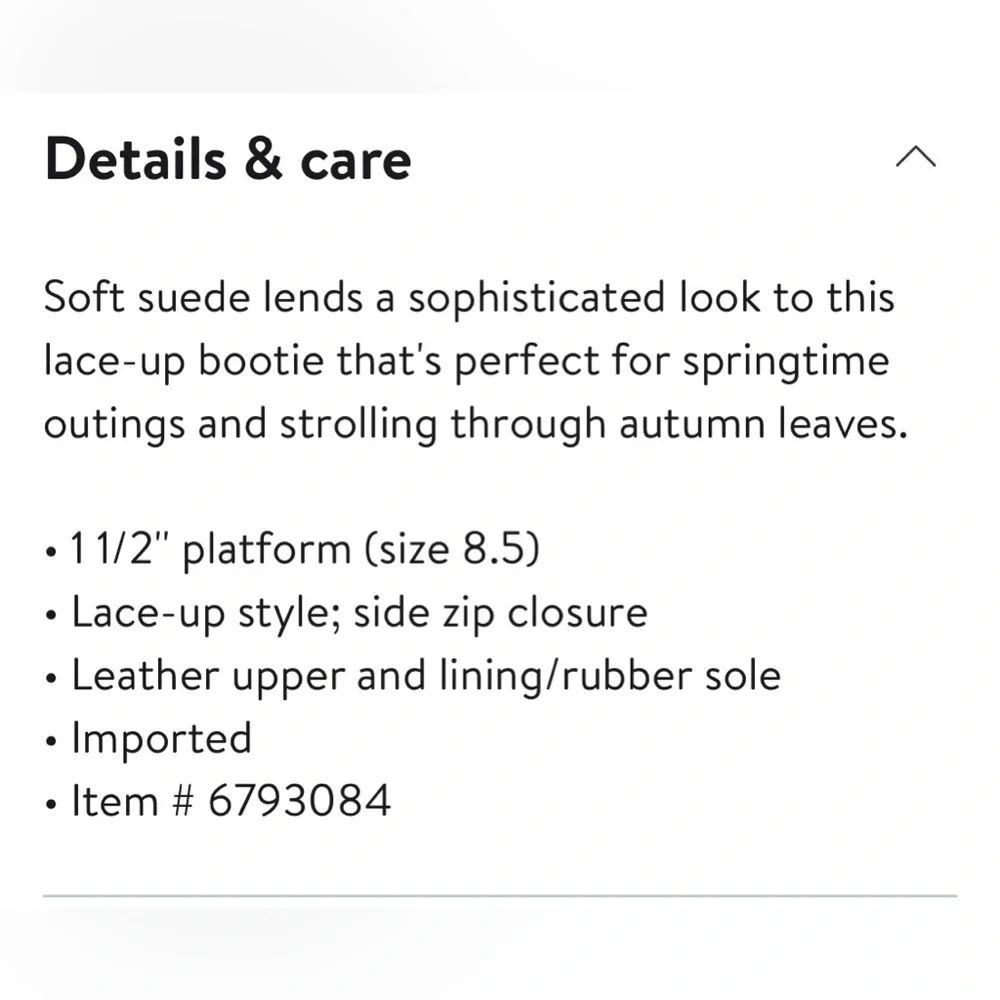1000x1000 pixels.
Task: Click "autumn leaves" in the description
Action: 762,424
